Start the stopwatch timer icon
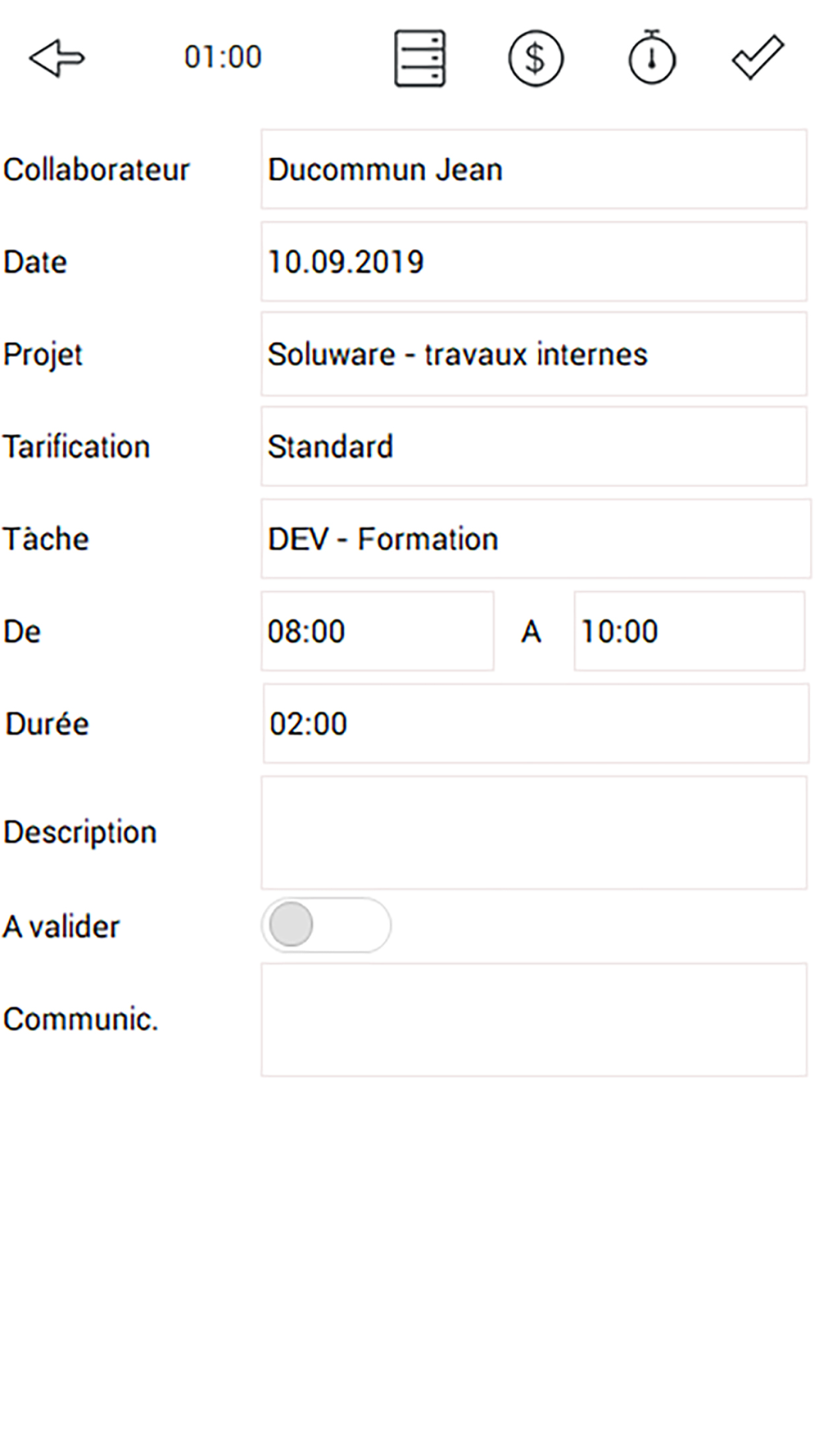Viewport: 819px width, 1456px height. pos(652,57)
